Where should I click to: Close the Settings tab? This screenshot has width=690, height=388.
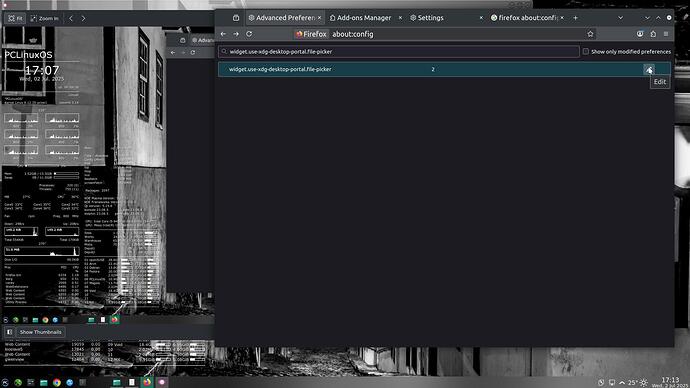pos(481,18)
